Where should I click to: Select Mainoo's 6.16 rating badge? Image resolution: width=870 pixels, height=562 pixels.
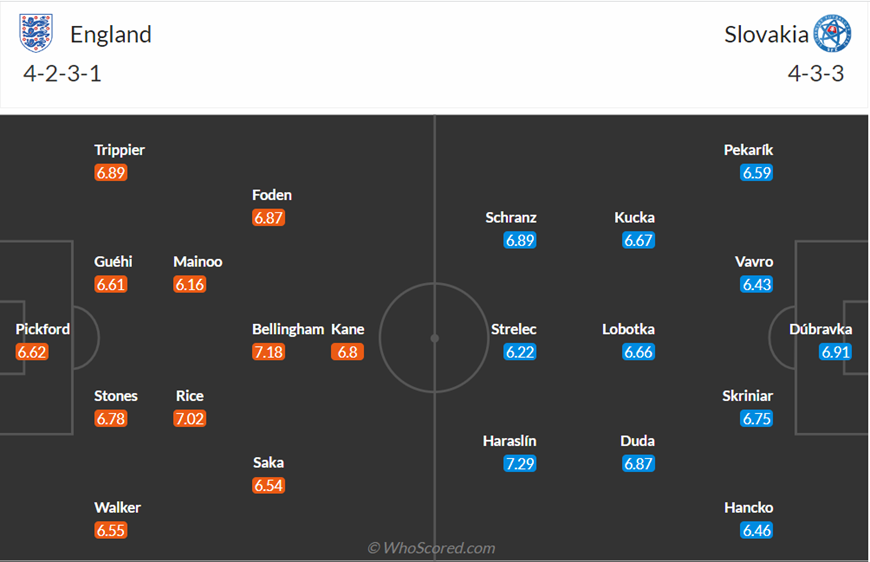coord(190,285)
